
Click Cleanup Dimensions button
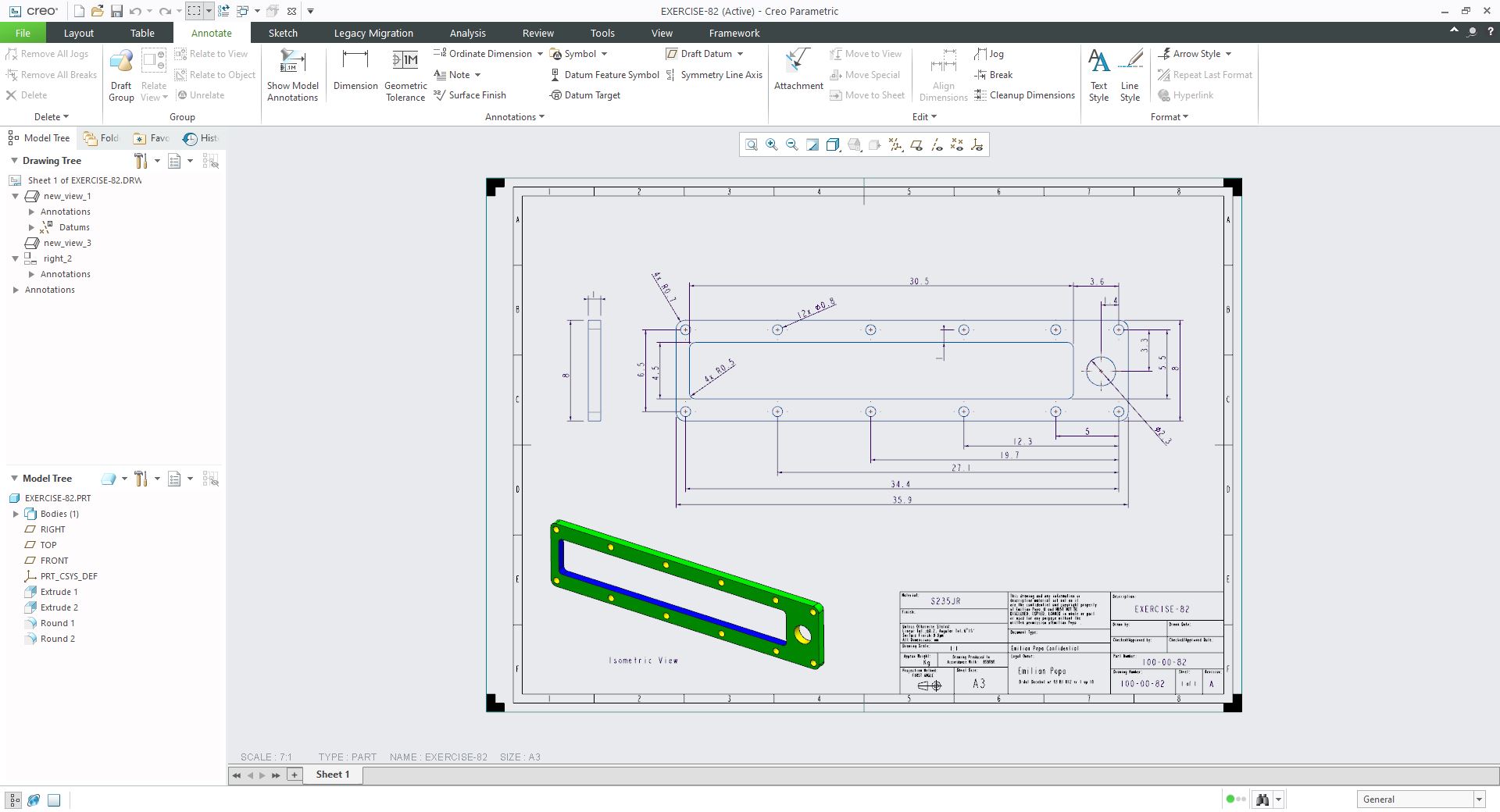click(x=1024, y=95)
